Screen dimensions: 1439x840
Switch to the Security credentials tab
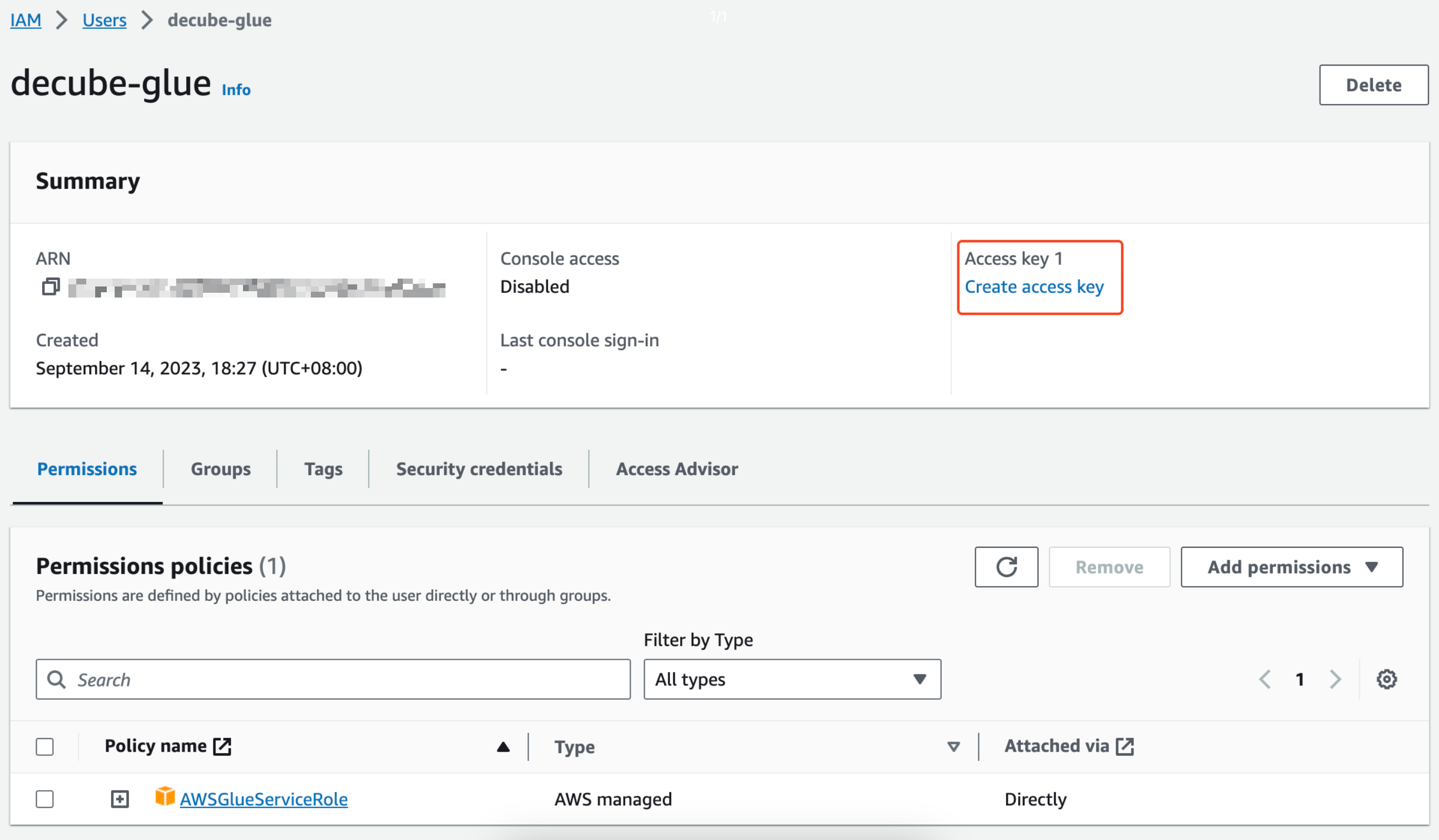[x=479, y=468]
